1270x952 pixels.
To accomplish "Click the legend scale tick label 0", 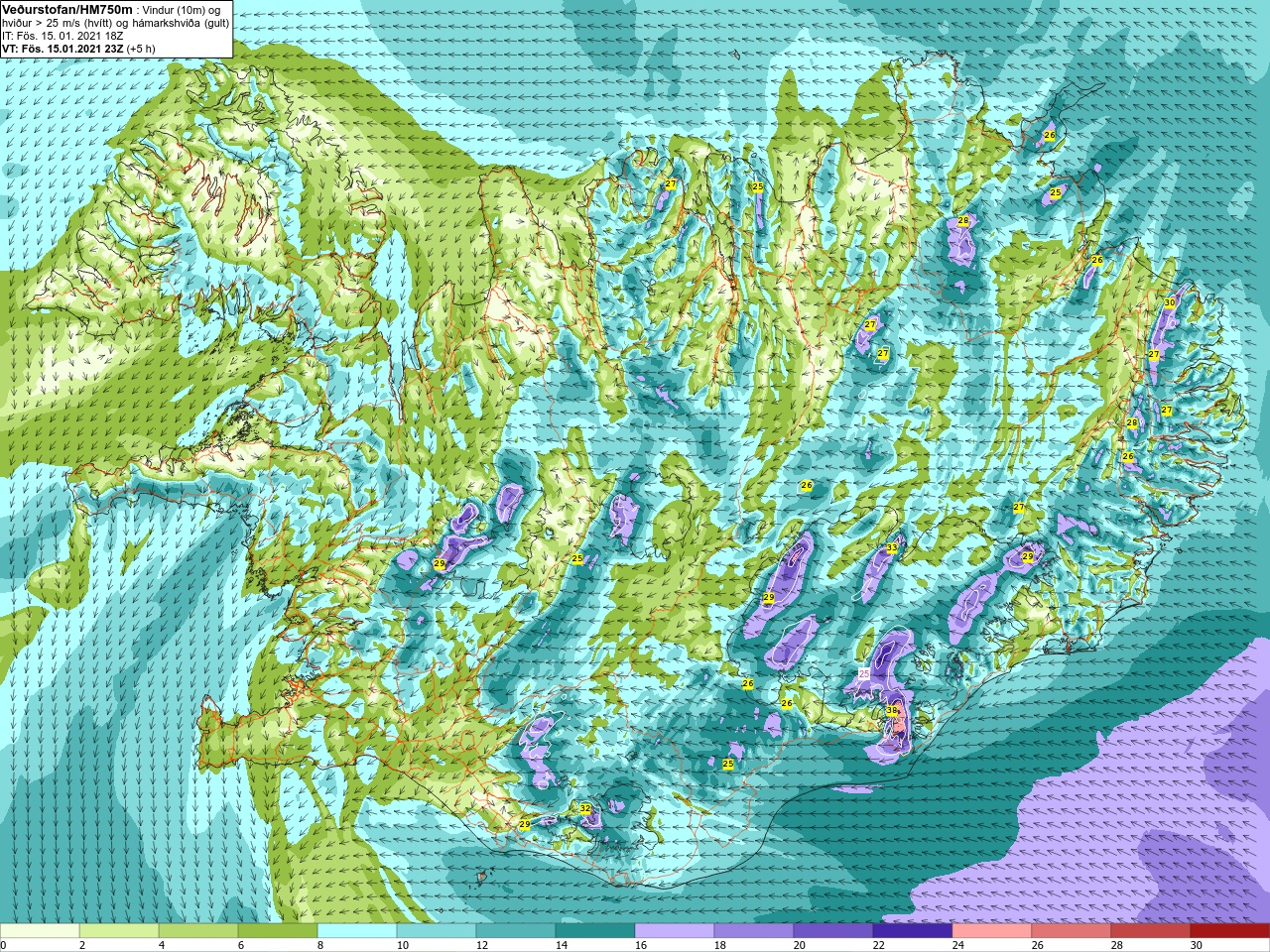I will 4,945.
